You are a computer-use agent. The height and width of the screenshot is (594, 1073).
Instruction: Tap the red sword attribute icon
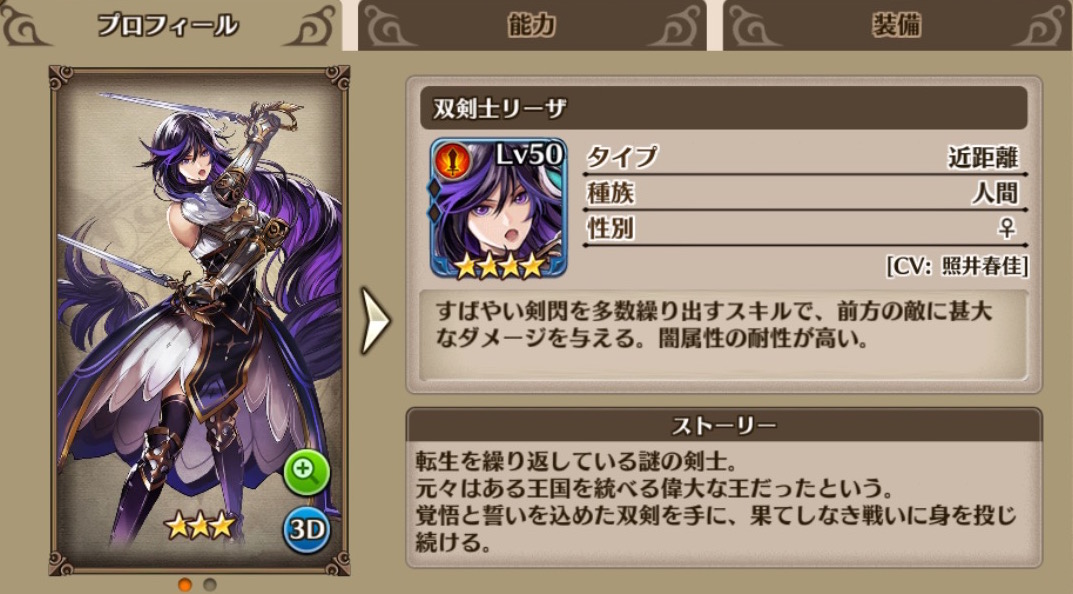pyautogui.click(x=452, y=162)
